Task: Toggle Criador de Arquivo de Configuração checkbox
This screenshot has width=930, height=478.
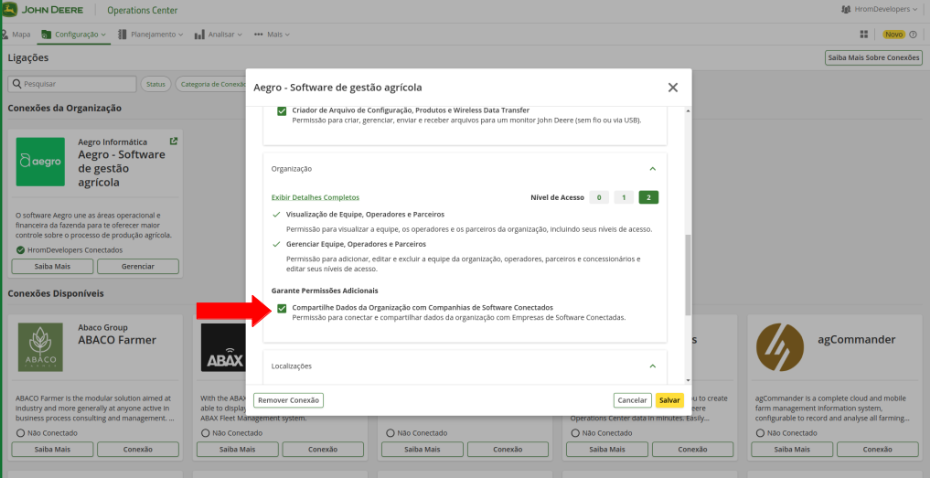Action: [282, 110]
